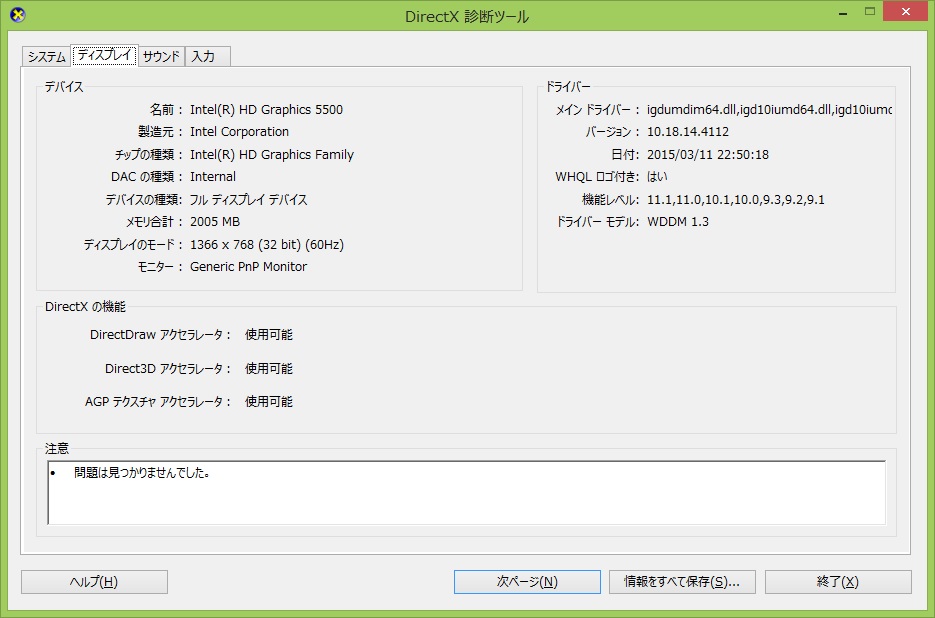This screenshot has height=618, width=935.
Task: Click the DirectX の機能 group heading
Action: 85,307
